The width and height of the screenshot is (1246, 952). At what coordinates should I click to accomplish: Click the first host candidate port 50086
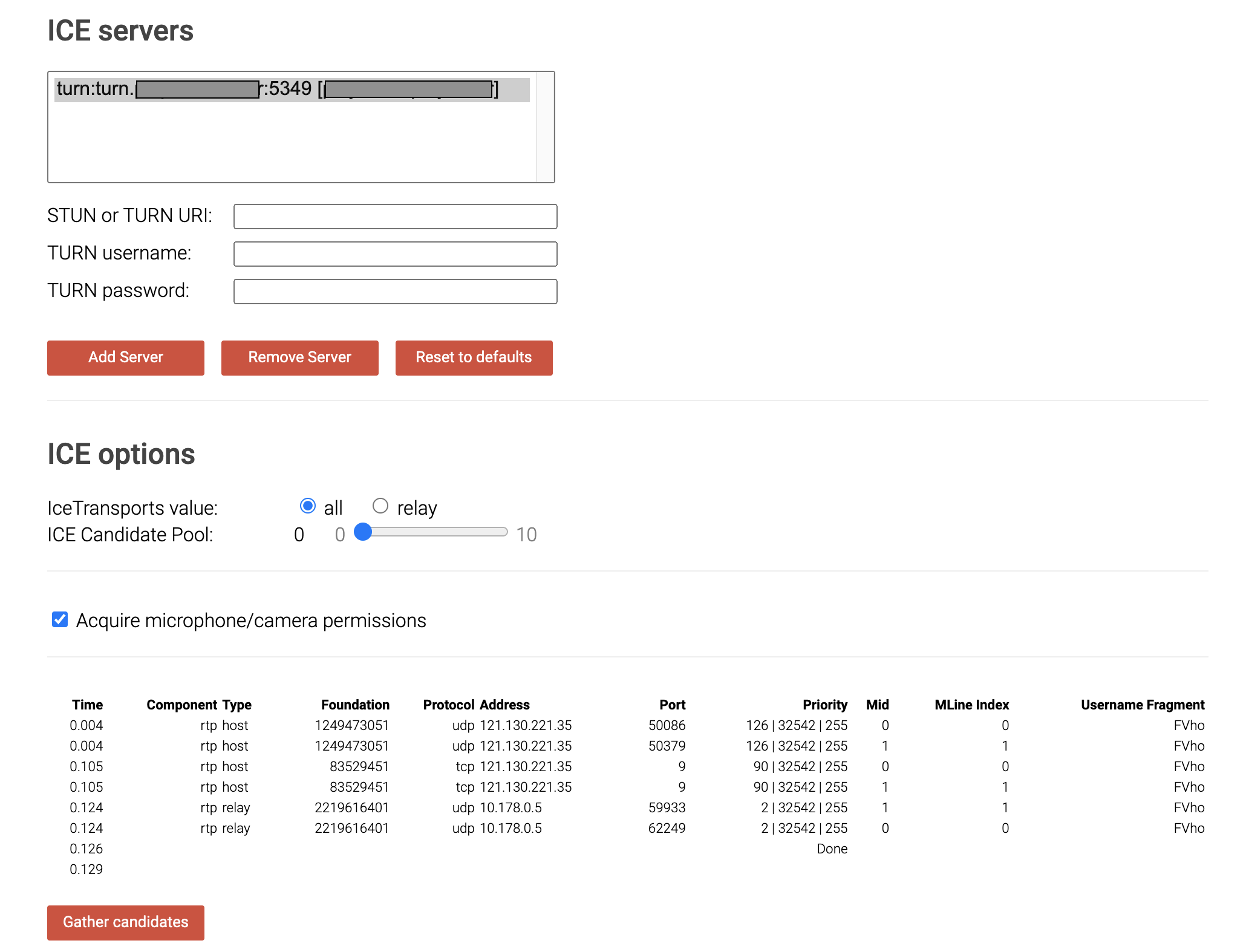click(x=667, y=725)
